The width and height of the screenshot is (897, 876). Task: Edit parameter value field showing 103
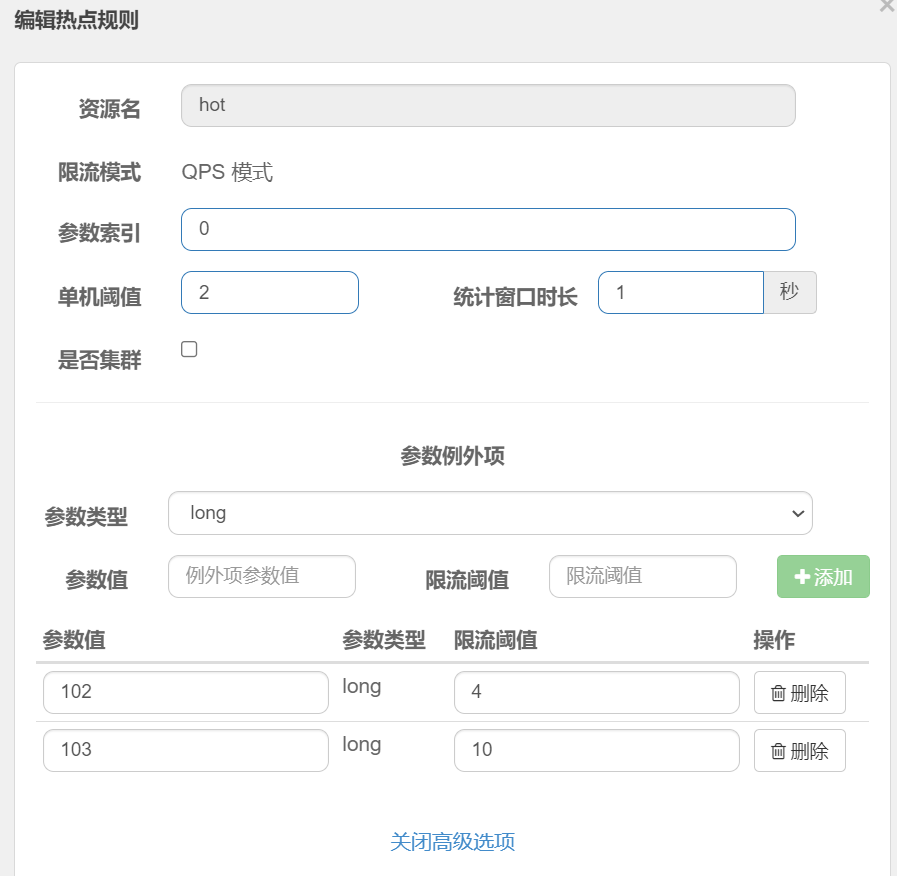(185, 750)
